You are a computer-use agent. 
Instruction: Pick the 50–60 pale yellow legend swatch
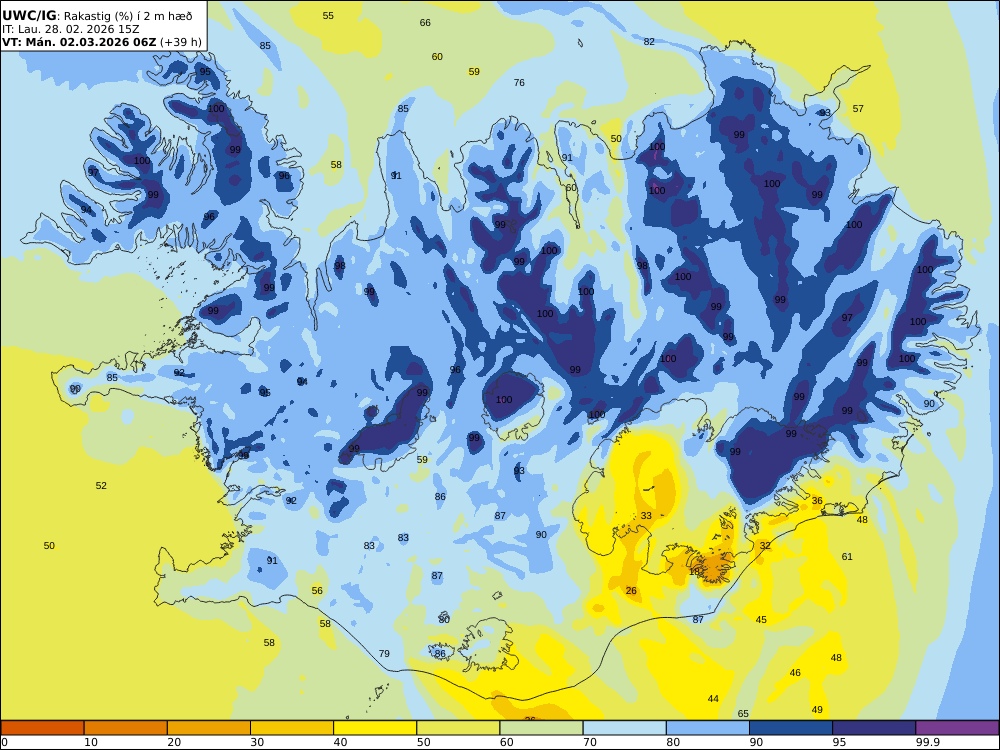[458, 728]
